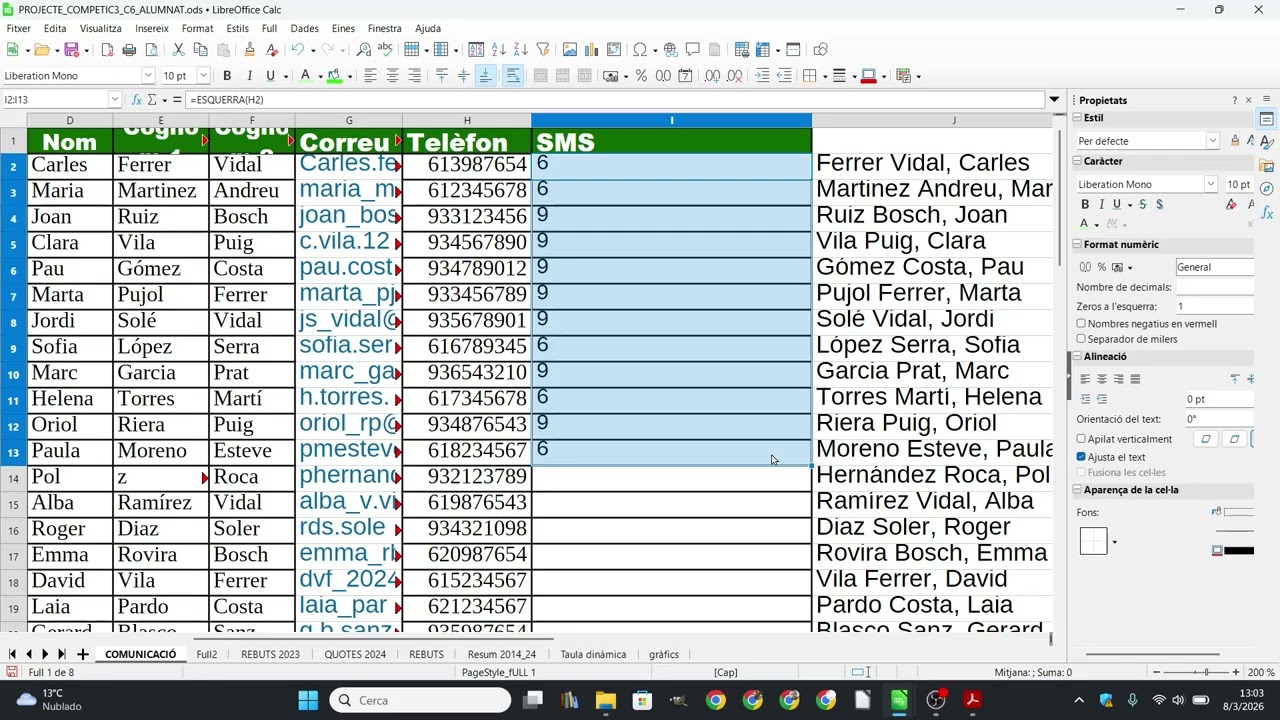Click the Save document icon
The height and width of the screenshot is (720, 1280).
point(70,50)
